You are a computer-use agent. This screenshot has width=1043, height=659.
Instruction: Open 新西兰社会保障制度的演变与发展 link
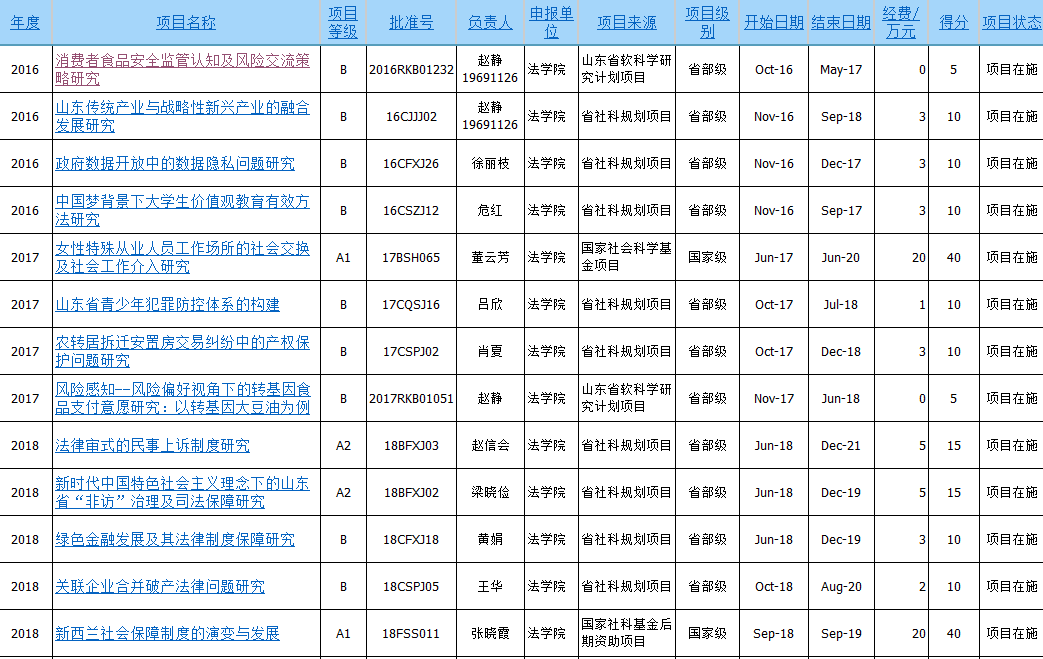(x=167, y=634)
